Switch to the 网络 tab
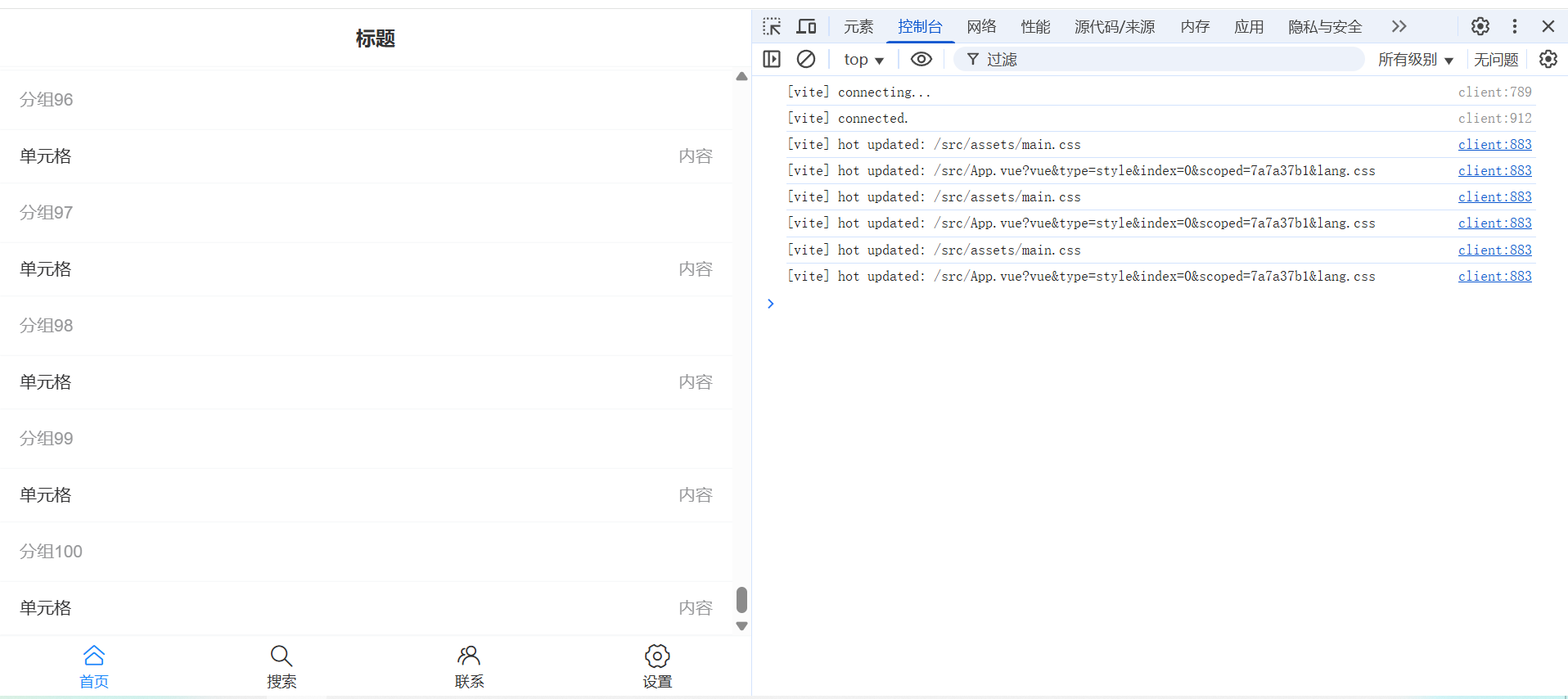The image size is (1568, 699). [981, 27]
